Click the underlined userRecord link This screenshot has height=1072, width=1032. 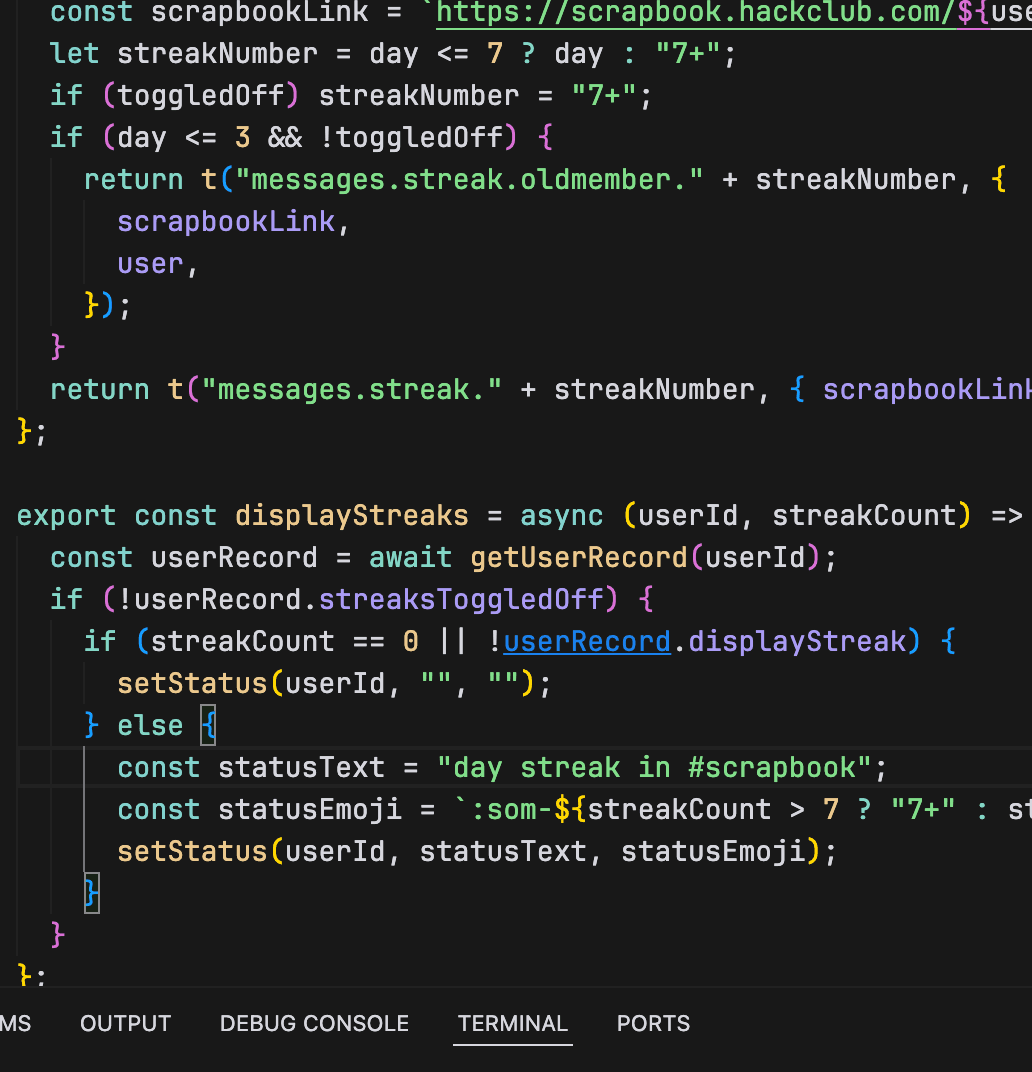tap(586, 641)
